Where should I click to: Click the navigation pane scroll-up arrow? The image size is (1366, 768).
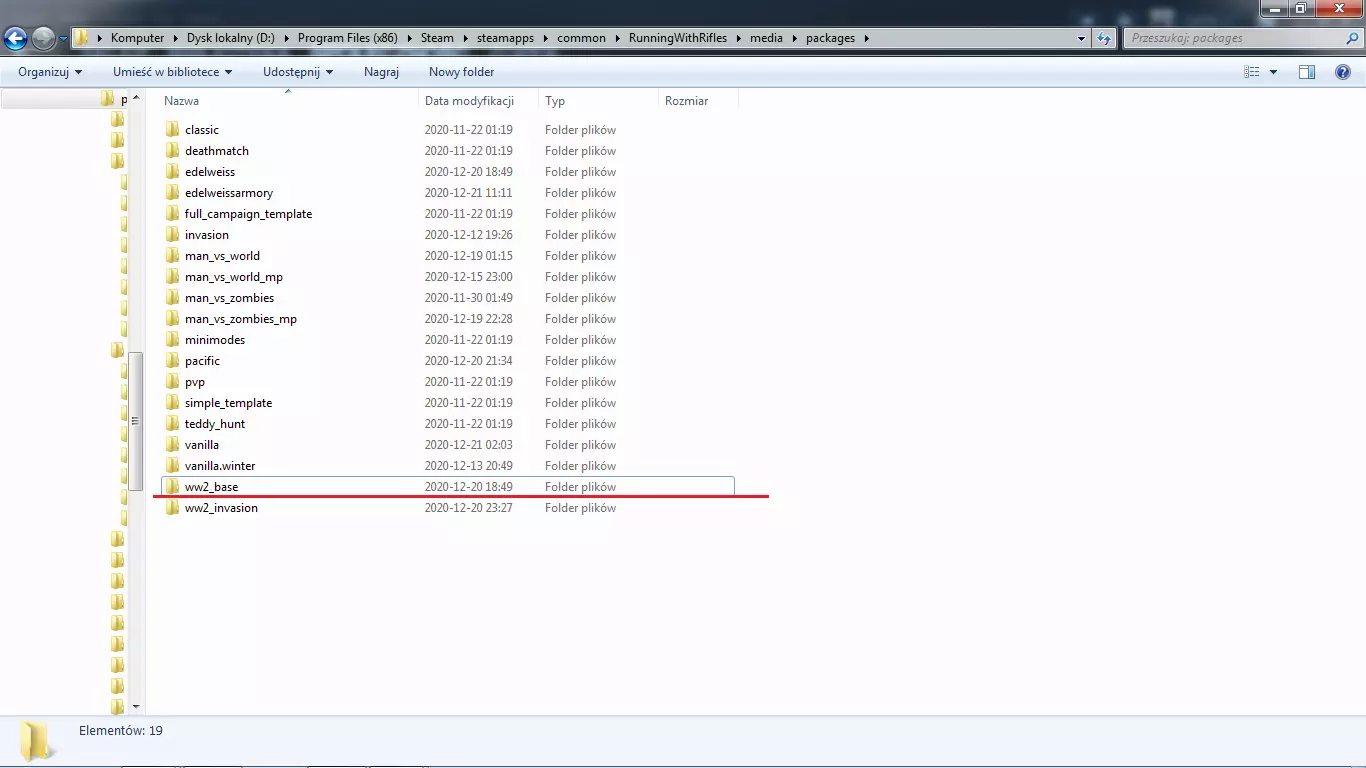coord(137,98)
